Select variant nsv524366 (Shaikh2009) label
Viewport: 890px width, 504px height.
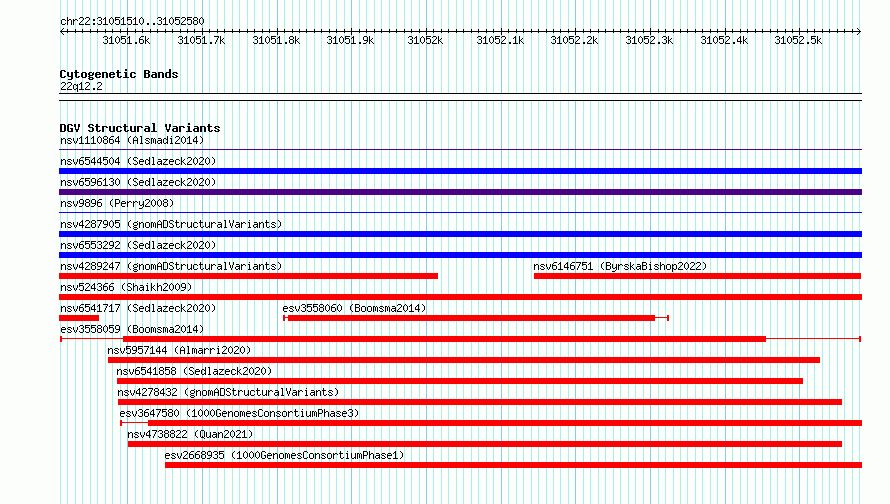pyautogui.click(x=126, y=287)
